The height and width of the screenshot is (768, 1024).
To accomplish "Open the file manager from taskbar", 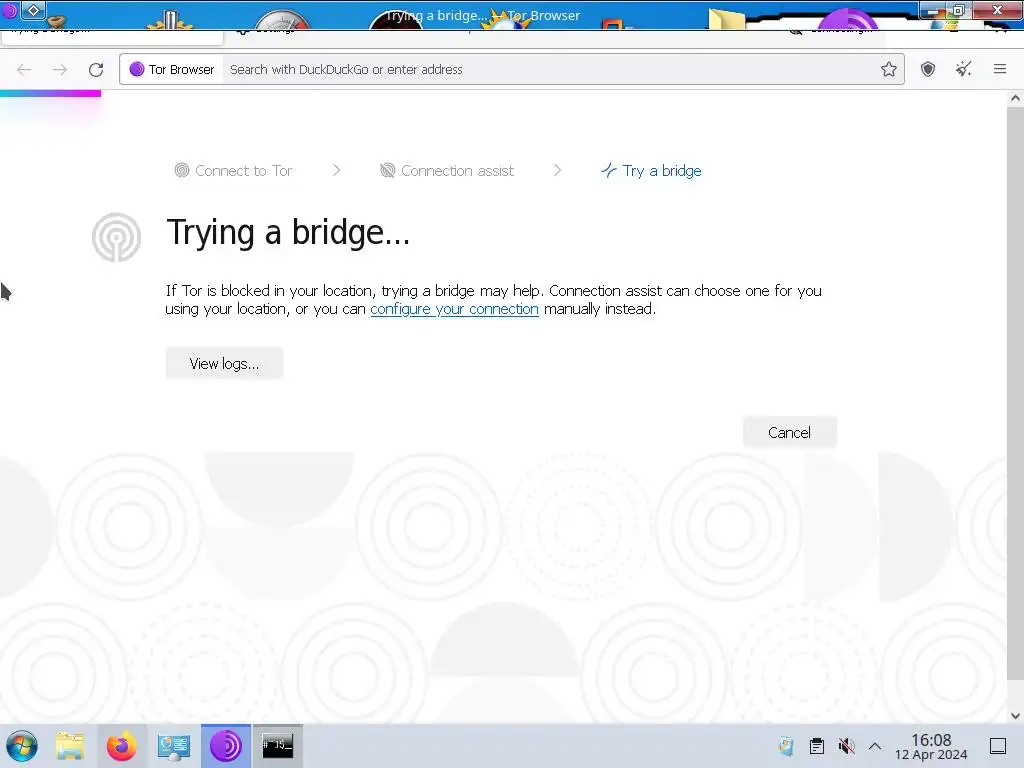I will pos(70,746).
